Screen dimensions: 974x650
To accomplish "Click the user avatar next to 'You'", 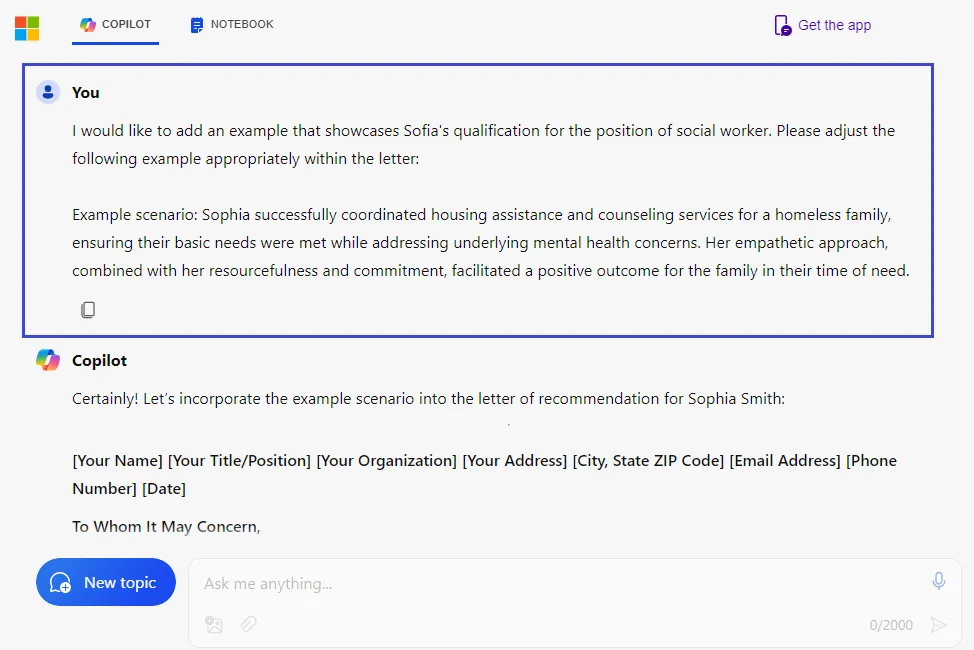I will [48, 91].
